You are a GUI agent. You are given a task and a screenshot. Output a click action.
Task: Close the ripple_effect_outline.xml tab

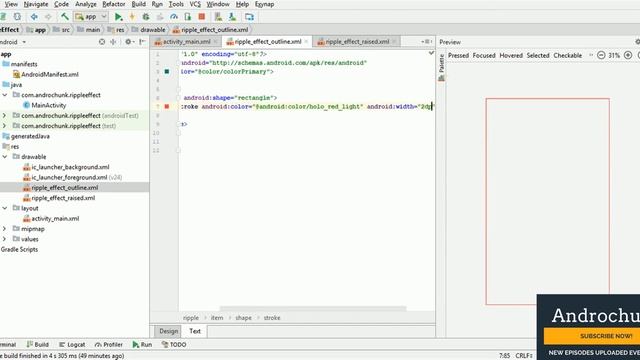click(306, 42)
